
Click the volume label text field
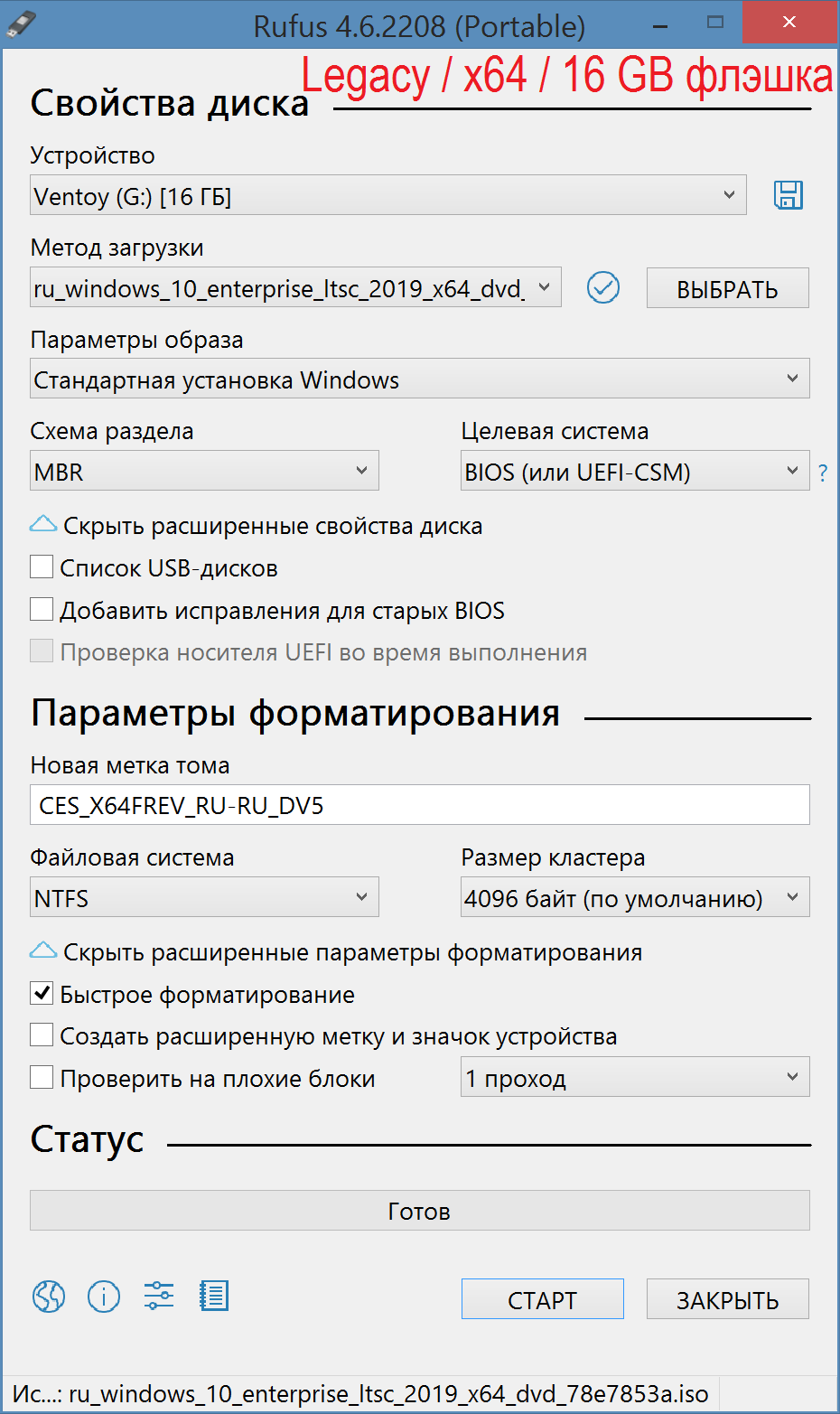click(x=419, y=805)
